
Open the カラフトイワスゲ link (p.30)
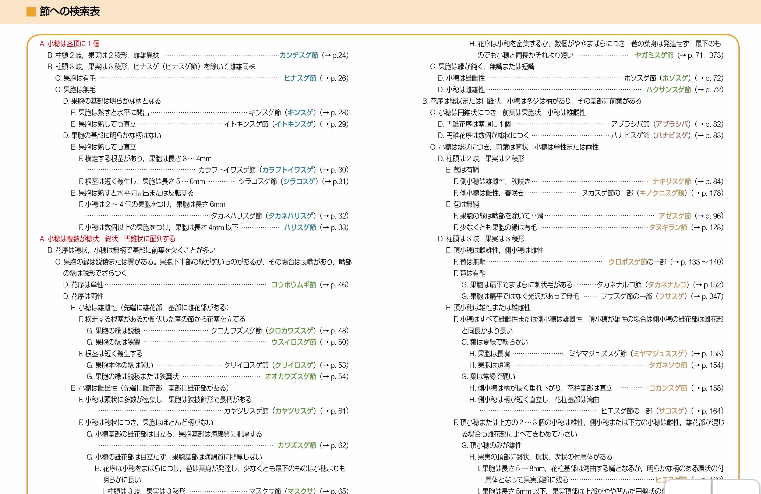tap(288, 170)
